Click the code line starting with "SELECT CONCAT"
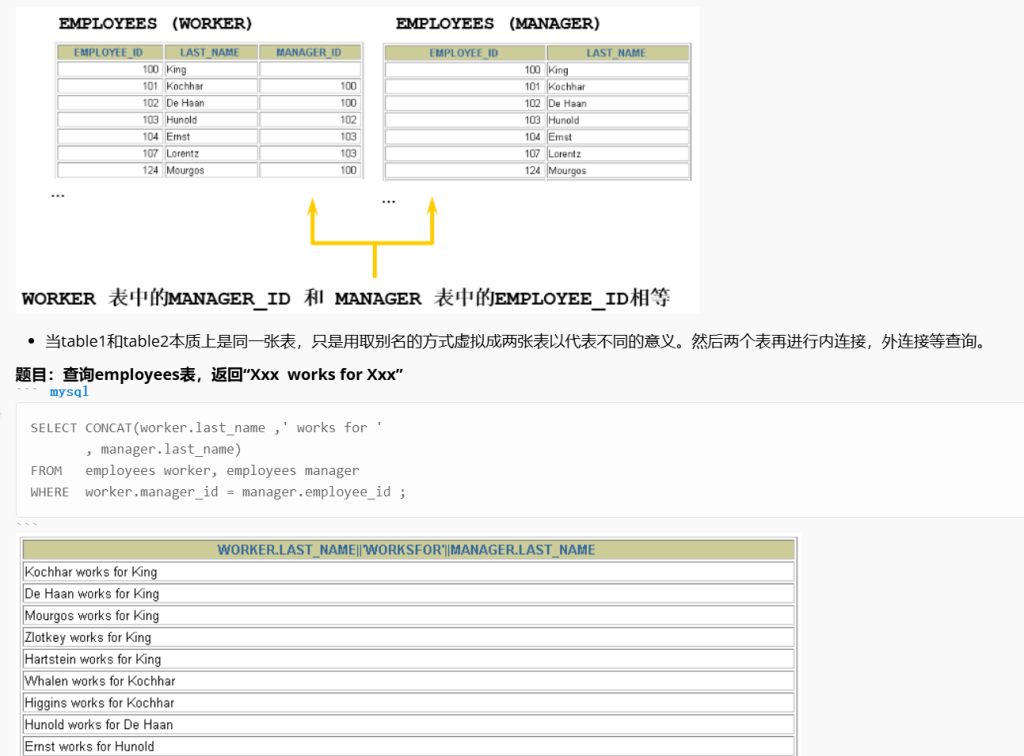The height and width of the screenshot is (756, 1024). click(206, 428)
